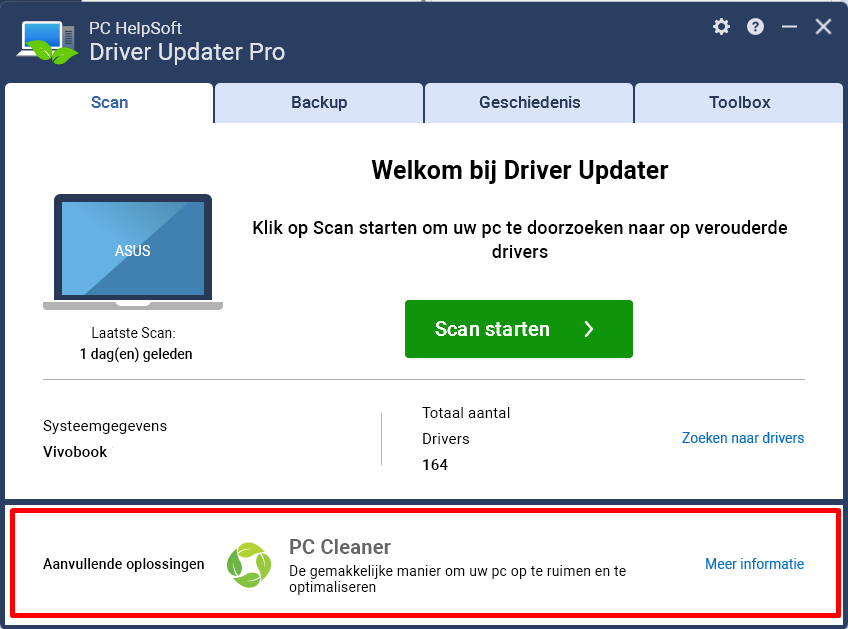Close the Driver Updater Pro window
Viewport: 848px width, 629px height.
point(824,27)
